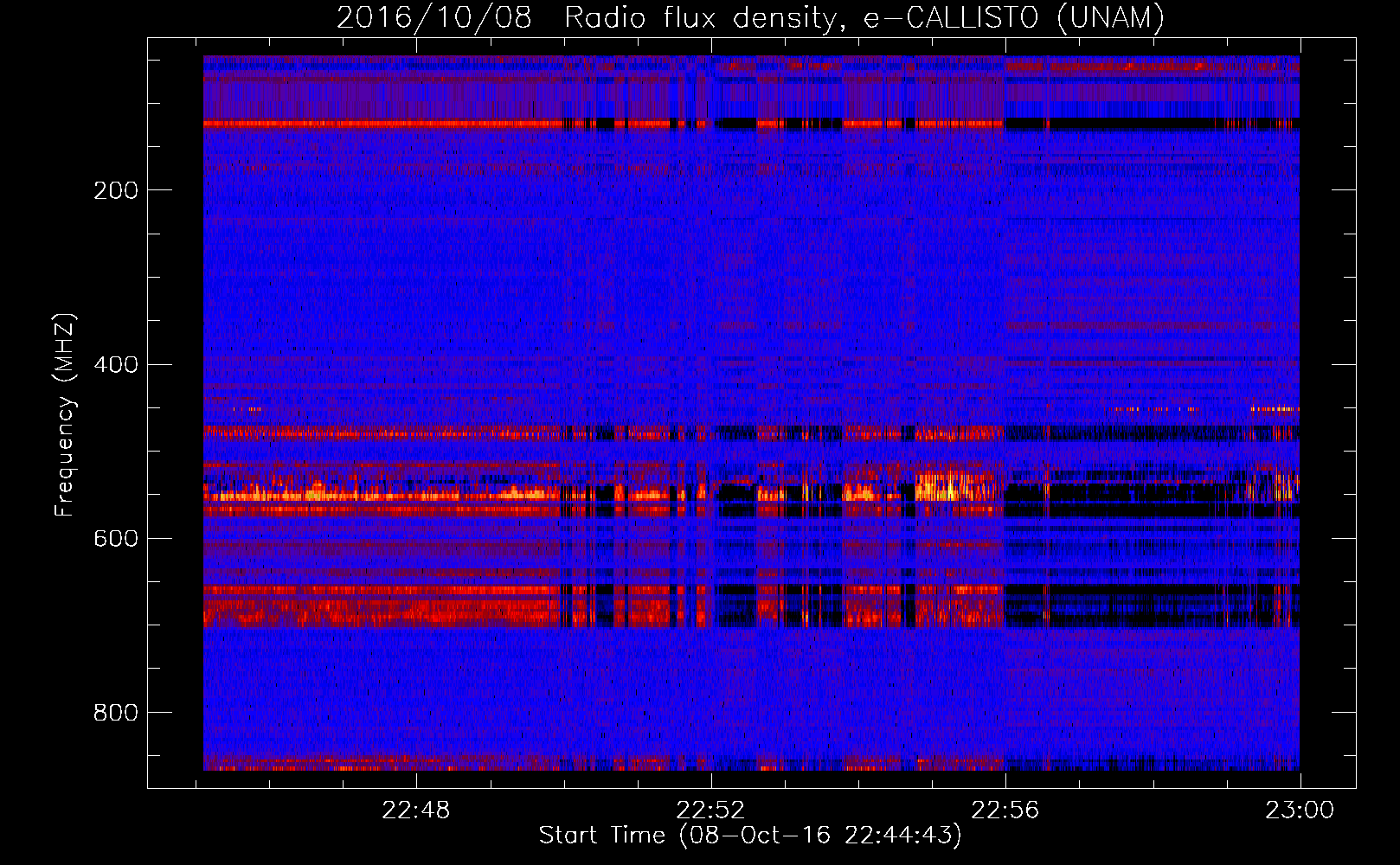
Task: Click the 800 frequency tick label
Action: click(116, 712)
